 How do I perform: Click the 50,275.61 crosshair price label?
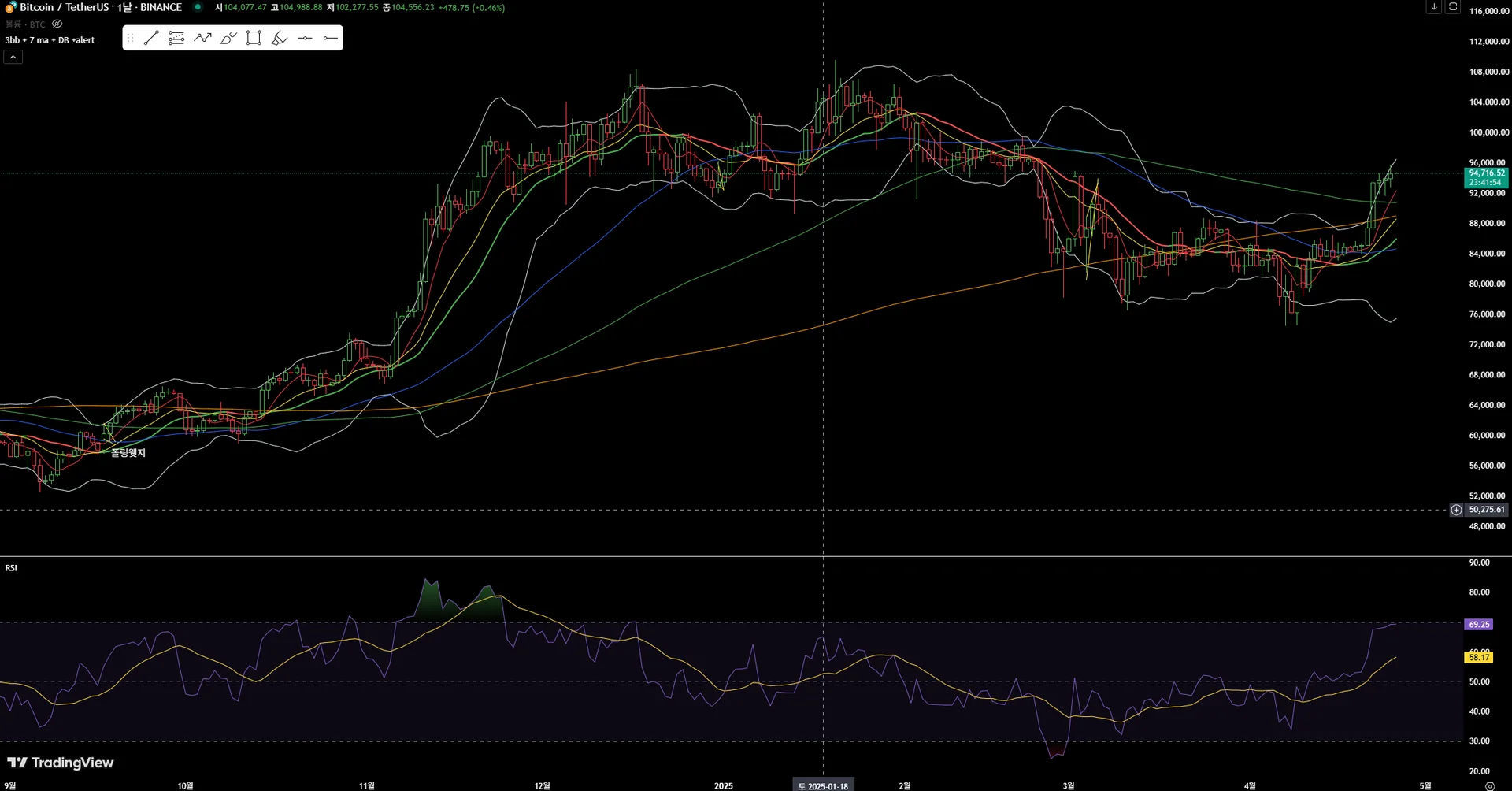click(1487, 510)
